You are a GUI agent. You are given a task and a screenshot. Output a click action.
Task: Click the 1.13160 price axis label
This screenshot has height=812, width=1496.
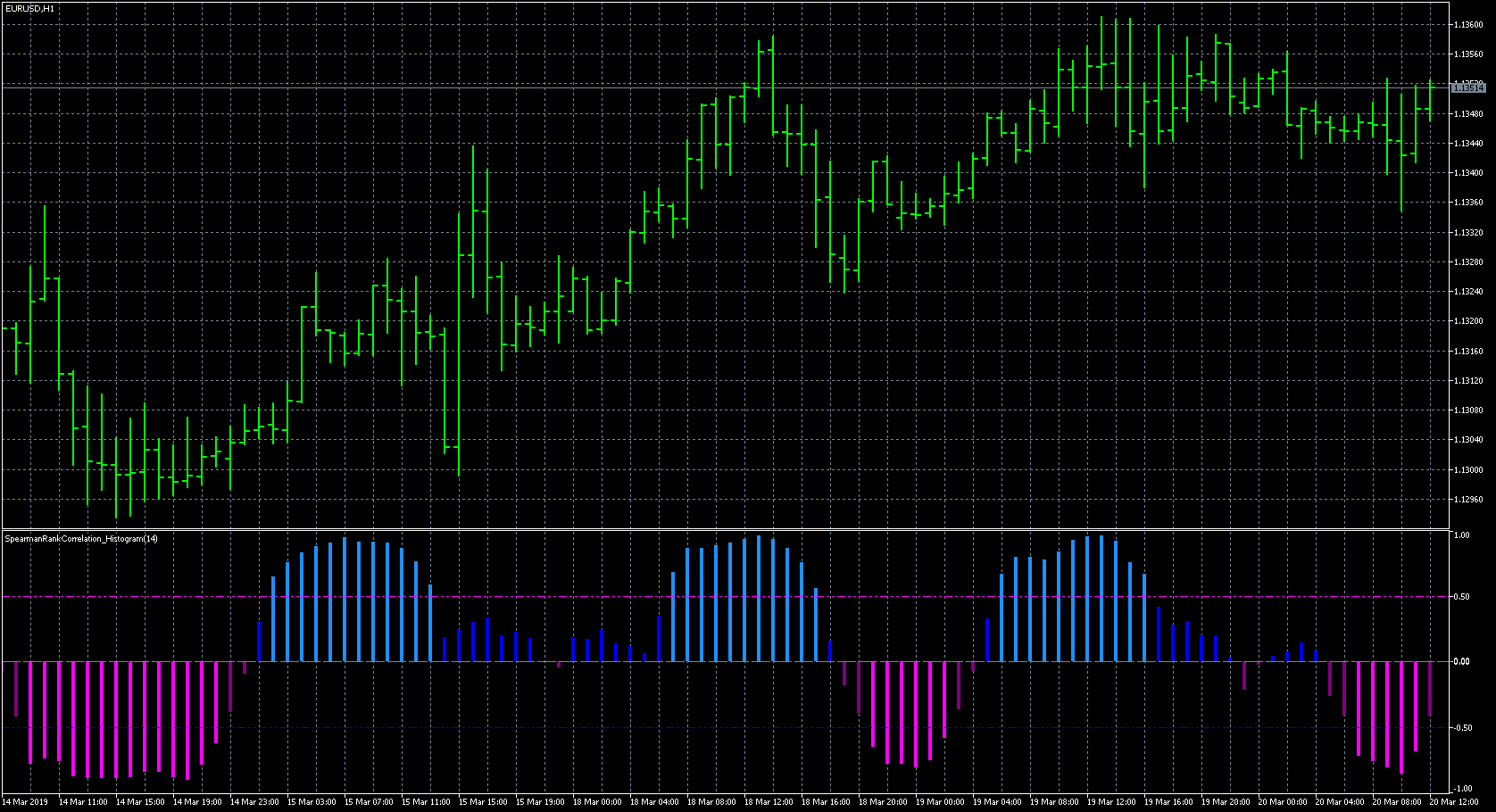tap(1469, 352)
